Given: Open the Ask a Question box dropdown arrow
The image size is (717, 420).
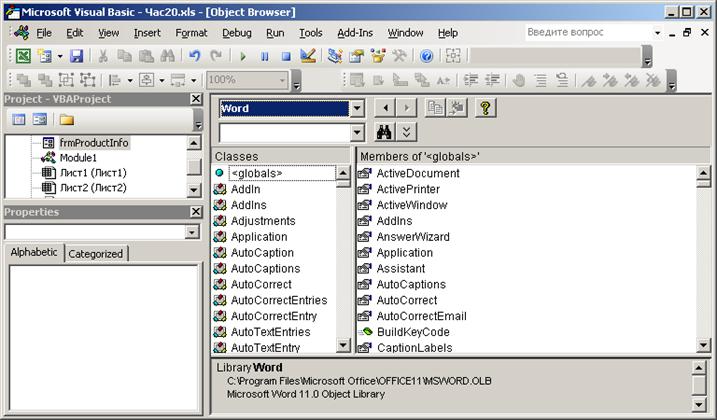Looking at the screenshot, I should pyautogui.click(x=657, y=32).
